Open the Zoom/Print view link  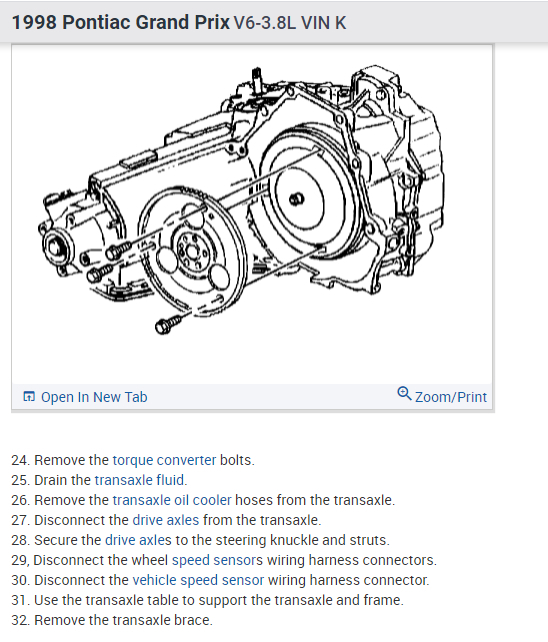pos(451,397)
